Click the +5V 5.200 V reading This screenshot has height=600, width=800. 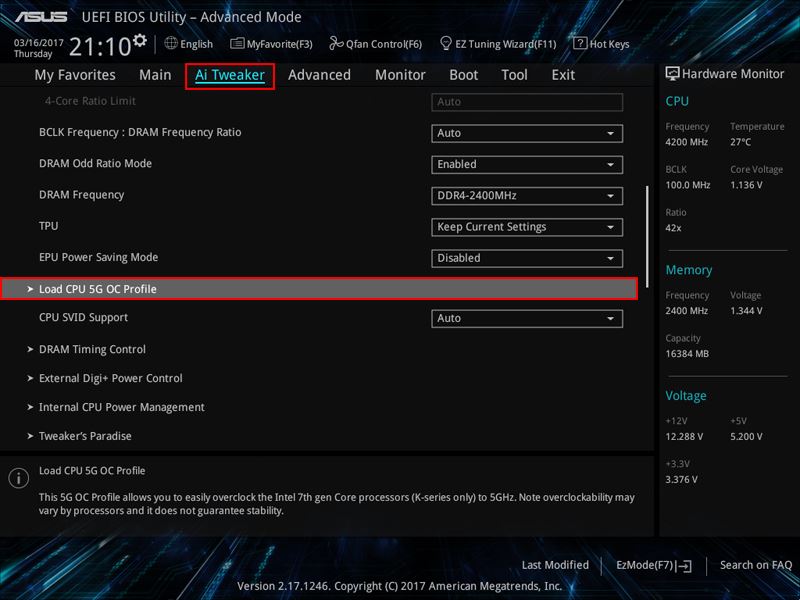746,437
